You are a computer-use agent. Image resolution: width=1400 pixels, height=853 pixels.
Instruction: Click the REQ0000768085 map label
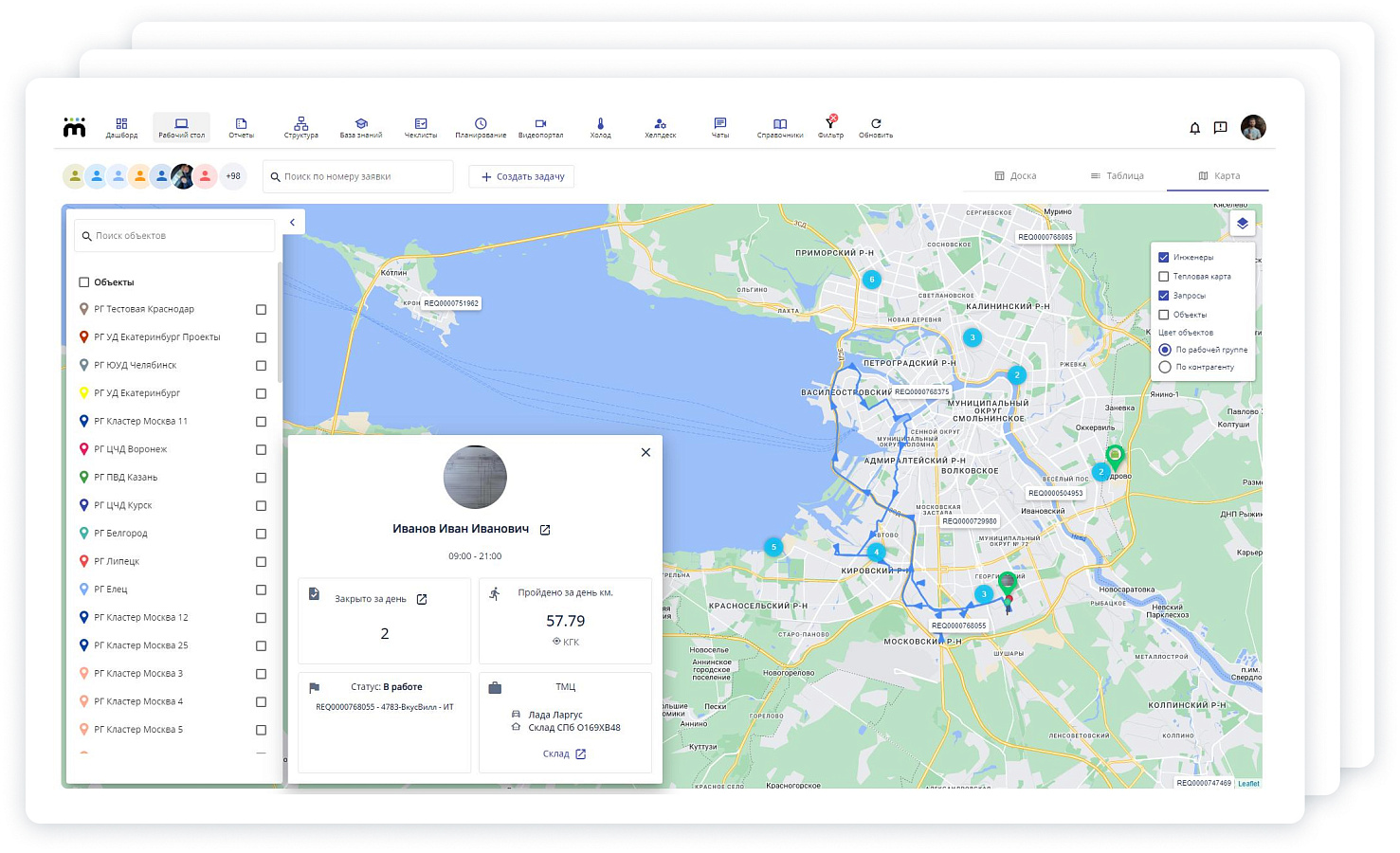tap(1045, 237)
